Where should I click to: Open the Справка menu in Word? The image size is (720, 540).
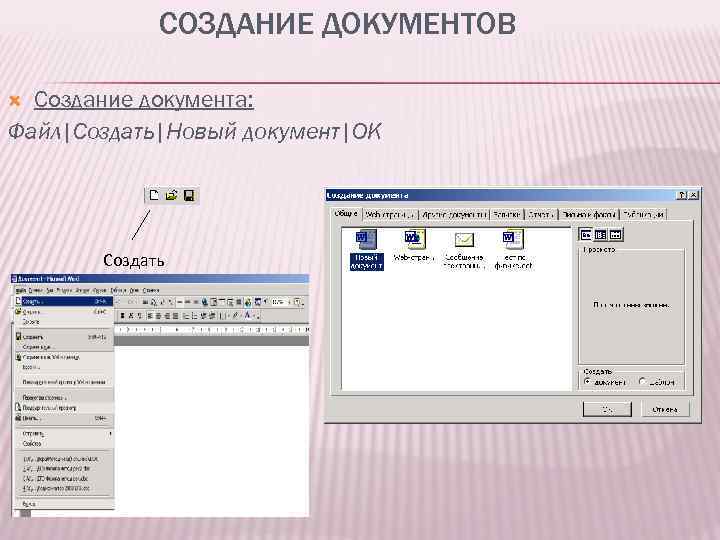(151, 290)
